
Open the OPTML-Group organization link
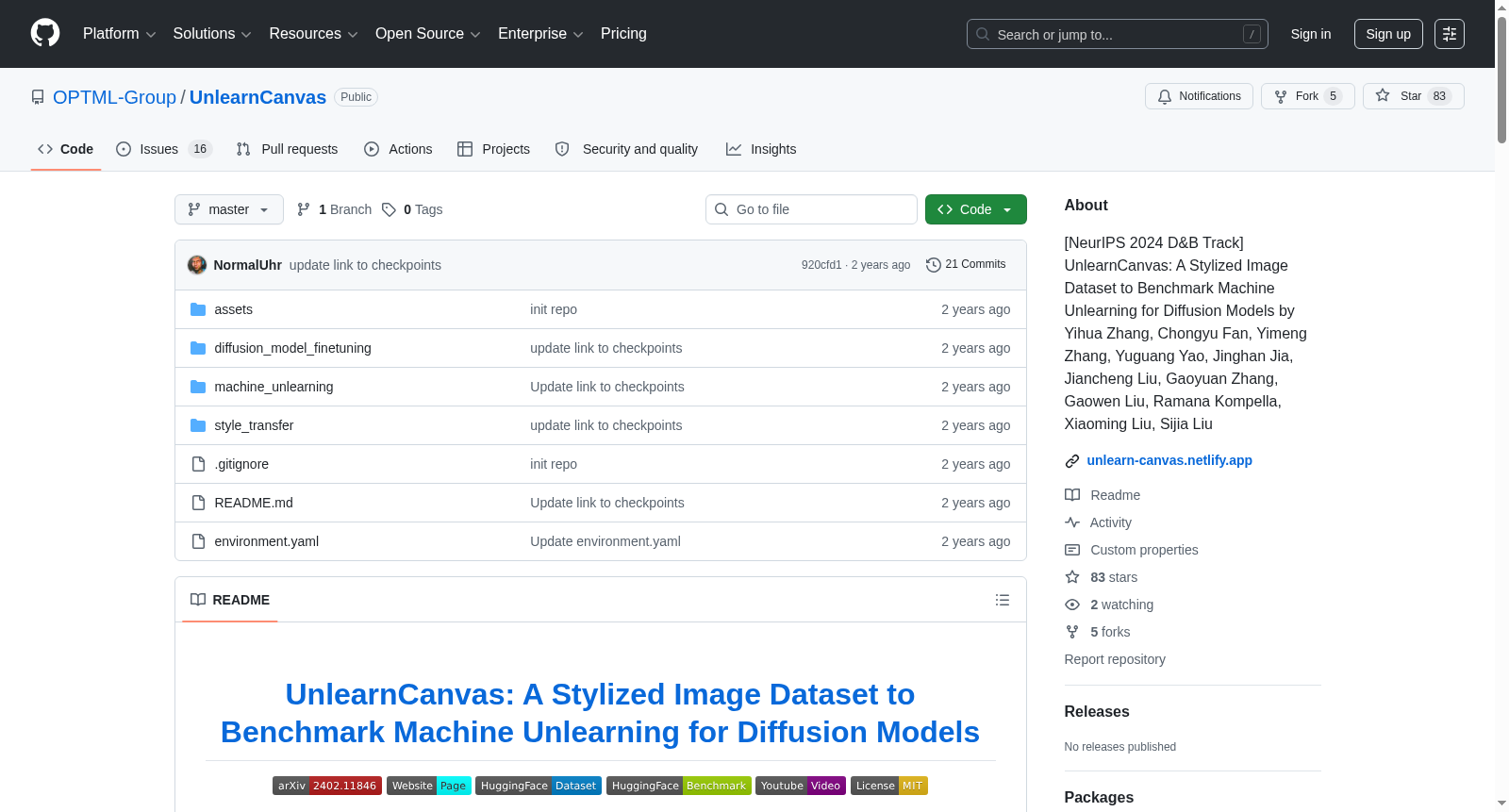tap(114, 97)
